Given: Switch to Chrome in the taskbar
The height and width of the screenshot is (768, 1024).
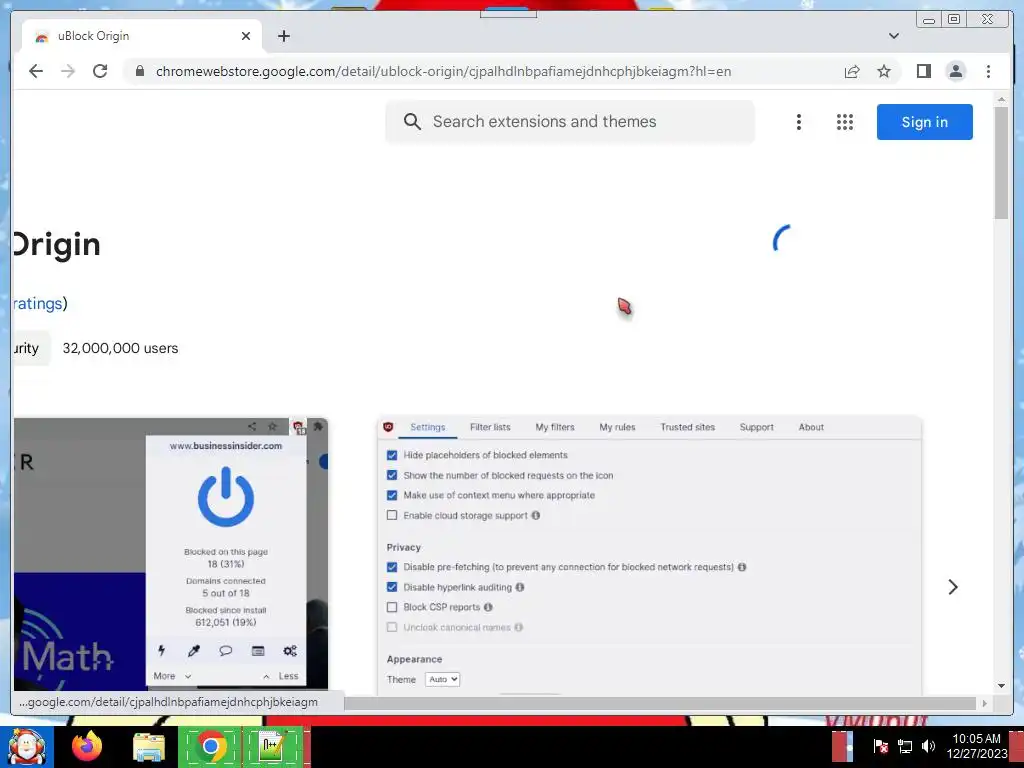Looking at the screenshot, I should click(210, 746).
